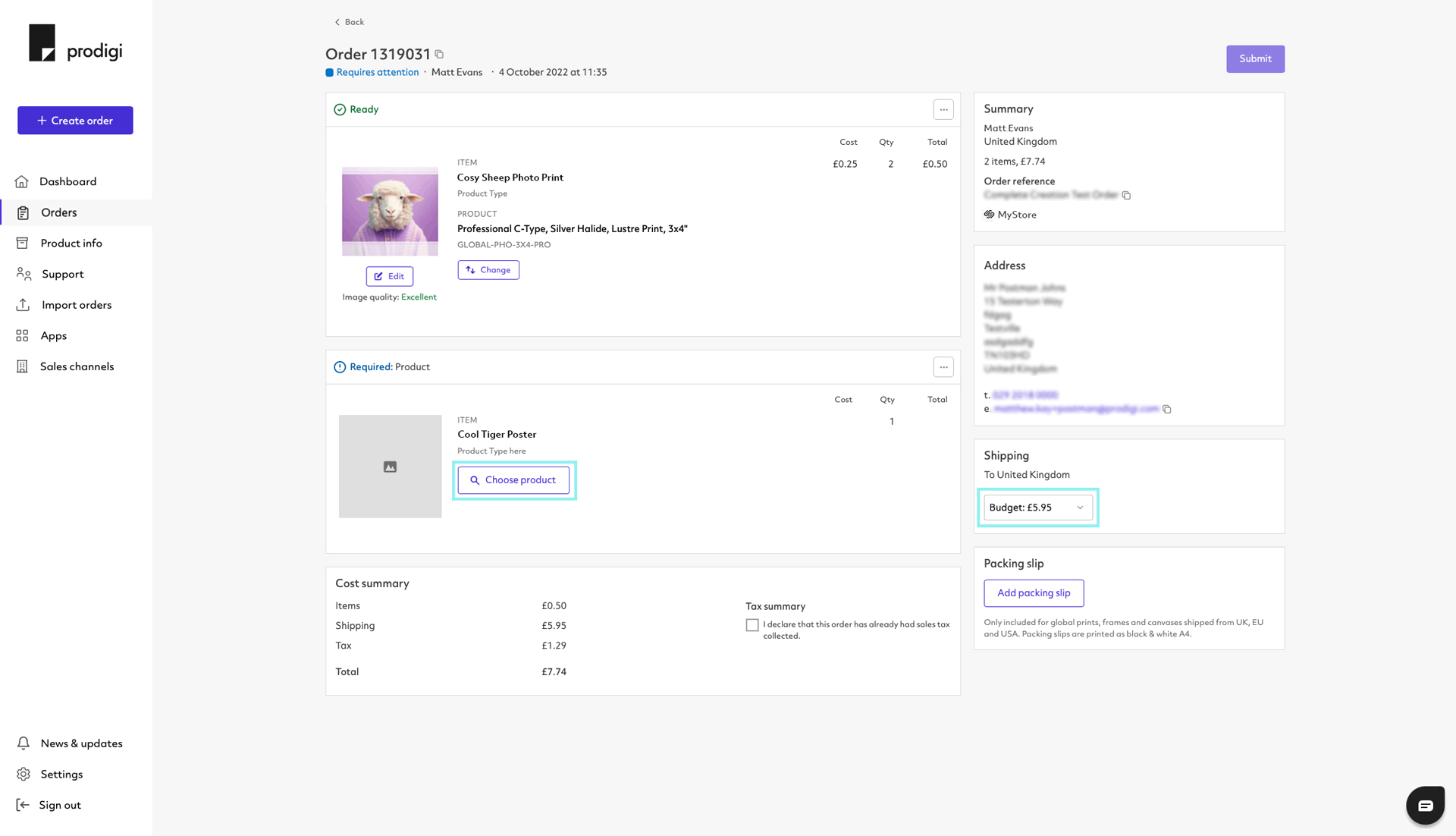Click the Orders navigation icon
This screenshot has height=836, width=1456.
(22, 212)
